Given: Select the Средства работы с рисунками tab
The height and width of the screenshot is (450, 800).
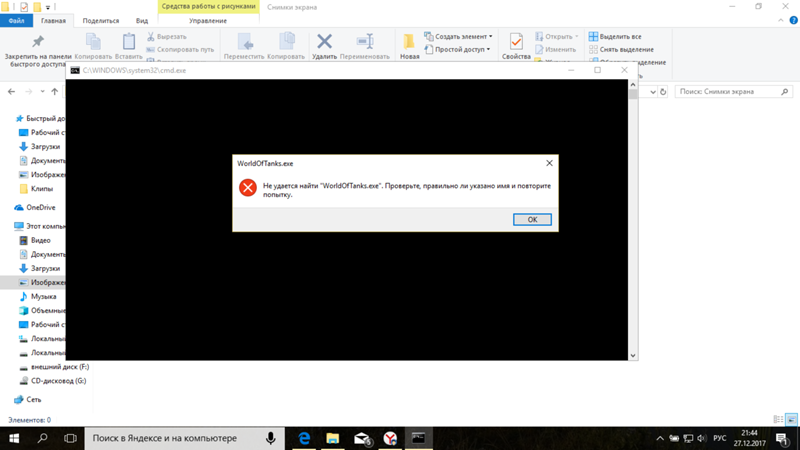Looking at the screenshot, I should (208, 7).
